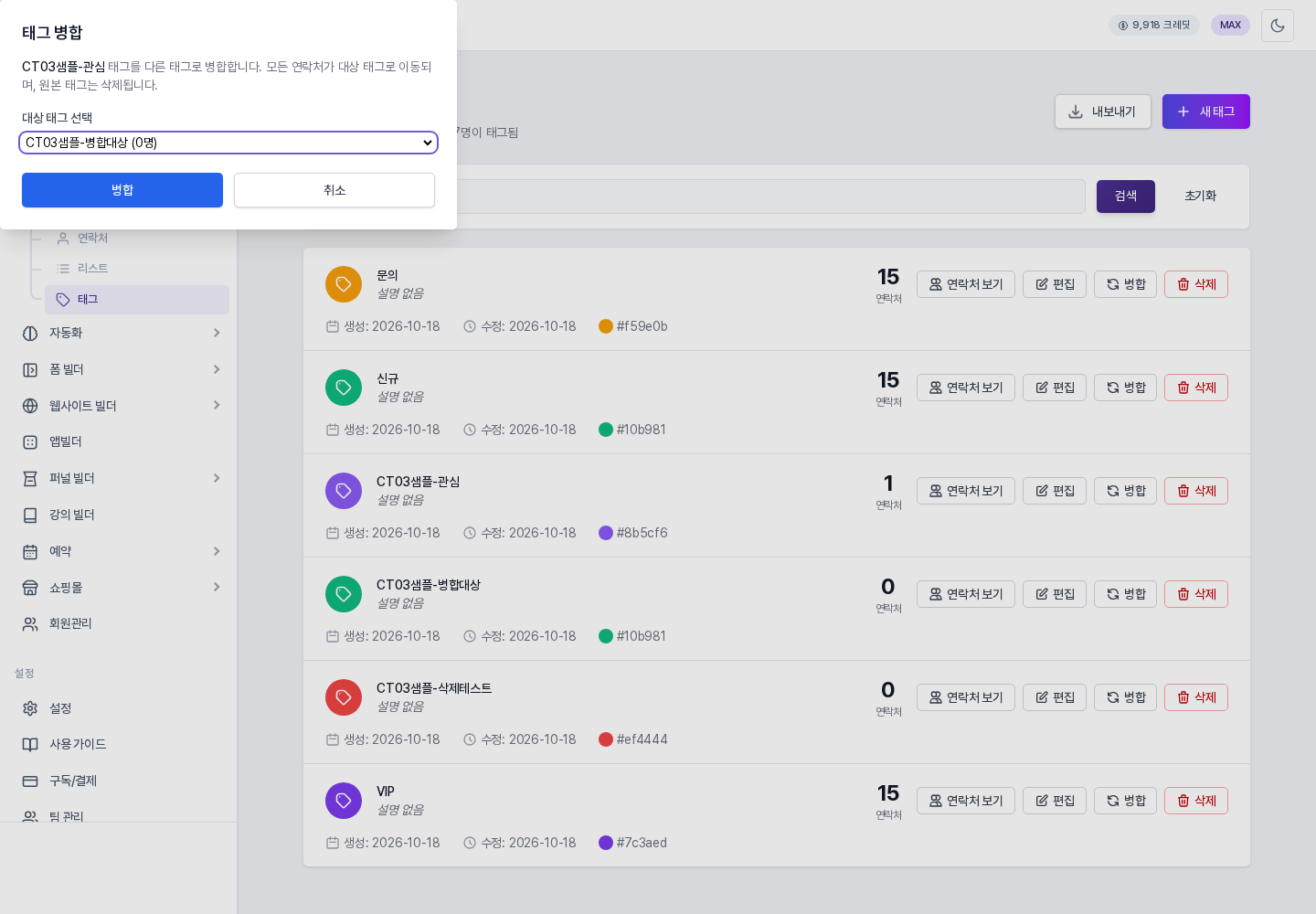Open the target tag dropdown in merge dialog
This screenshot has height=914, width=1316.
tap(228, 143)
